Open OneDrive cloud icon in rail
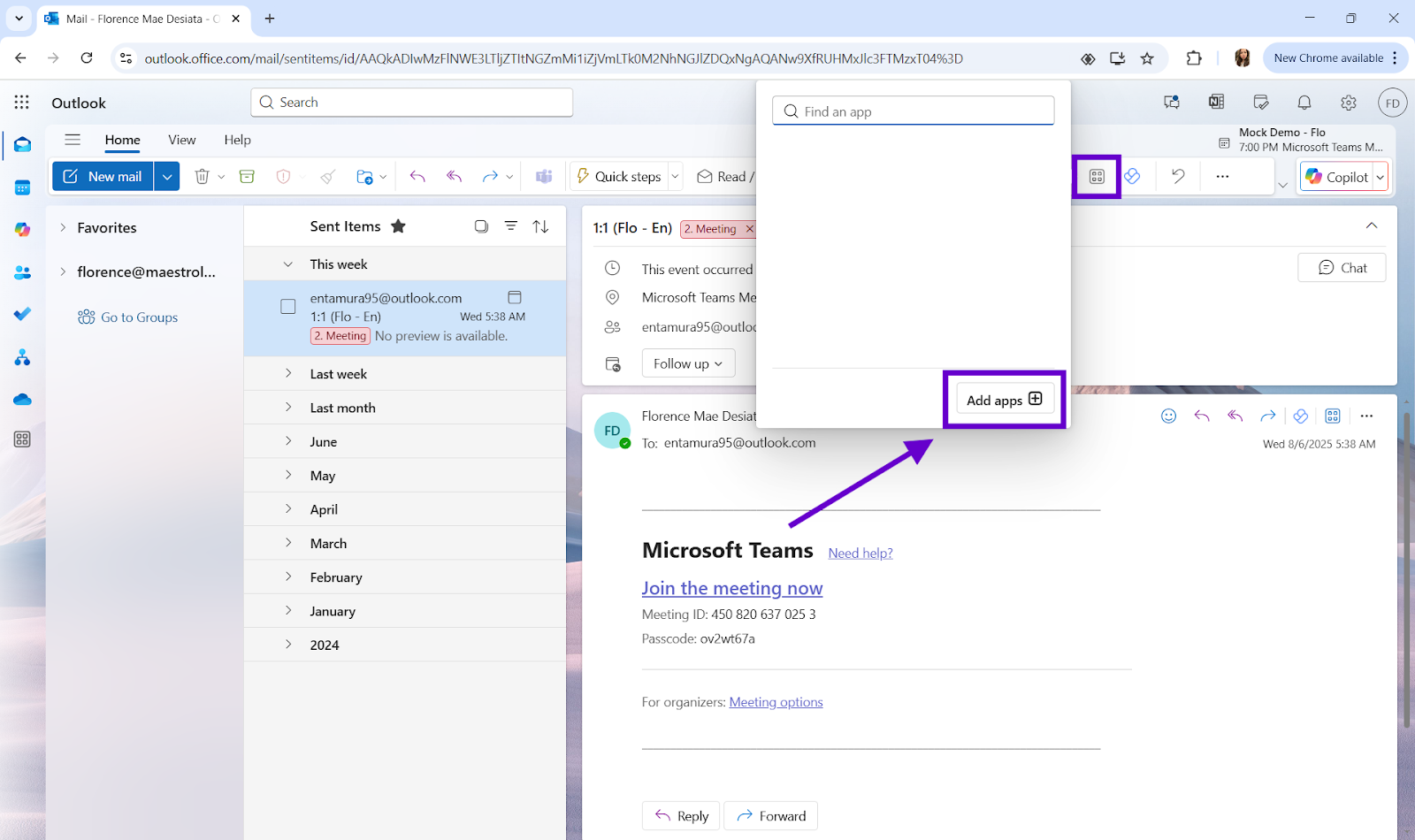1415x840 pixels. click(22, 400)
